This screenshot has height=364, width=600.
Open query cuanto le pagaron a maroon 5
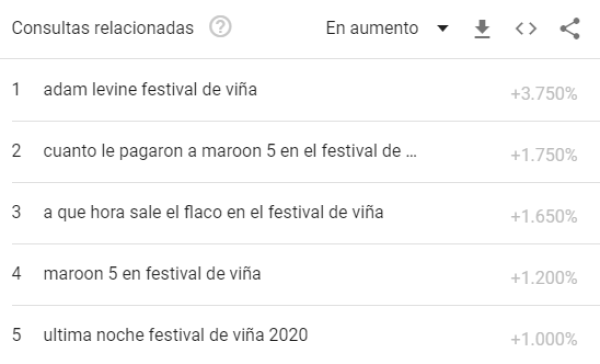pyautogui.click(x=230, y=151)
